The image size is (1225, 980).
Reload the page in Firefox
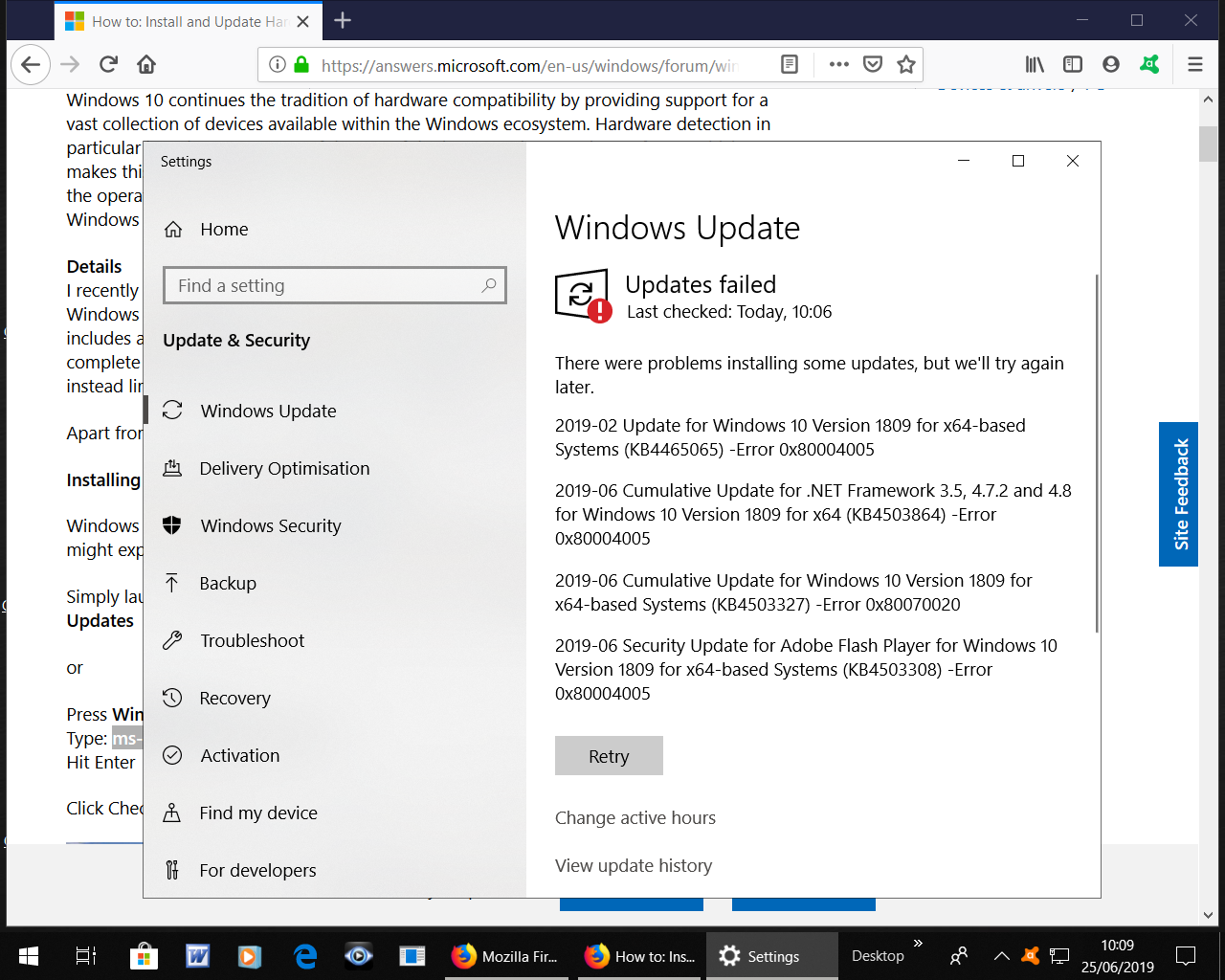[108, 64]
